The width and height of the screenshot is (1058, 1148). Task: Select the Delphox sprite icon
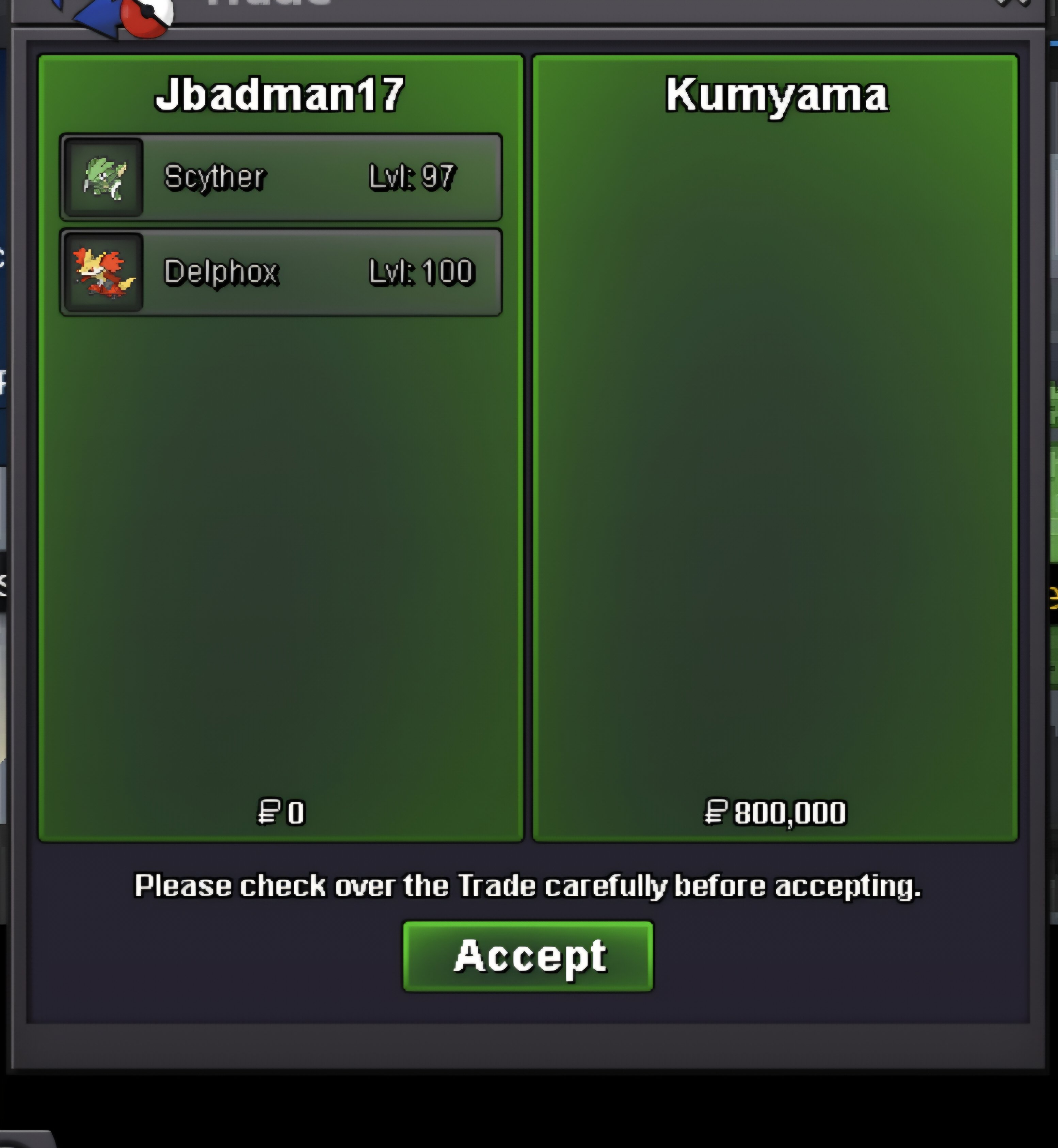point(103,273)
